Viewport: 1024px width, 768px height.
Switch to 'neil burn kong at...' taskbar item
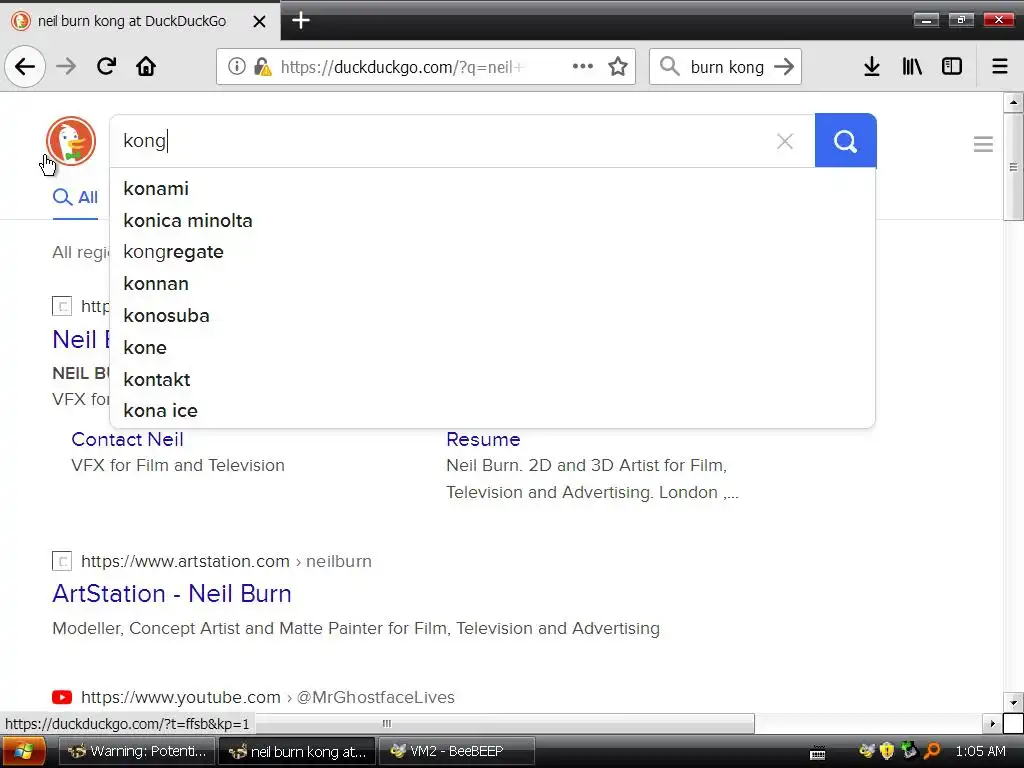tap(297, 752)
